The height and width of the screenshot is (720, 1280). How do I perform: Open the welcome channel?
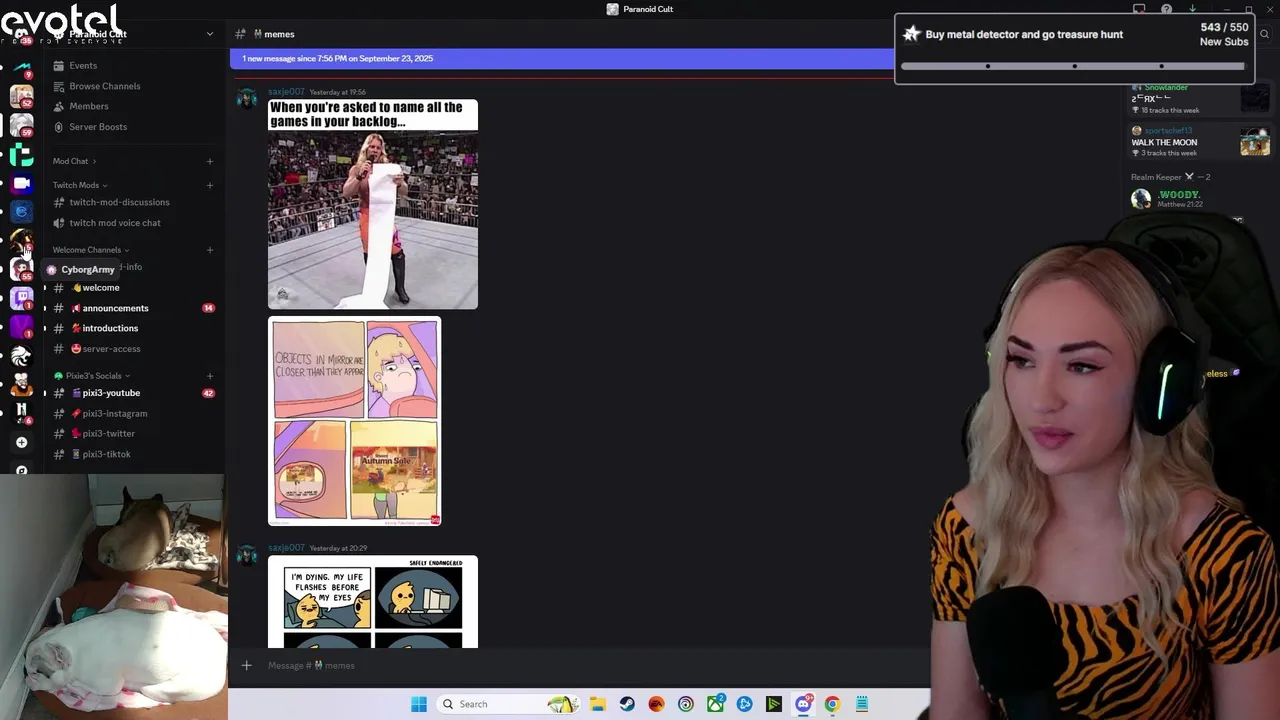(x=100, y=288)
